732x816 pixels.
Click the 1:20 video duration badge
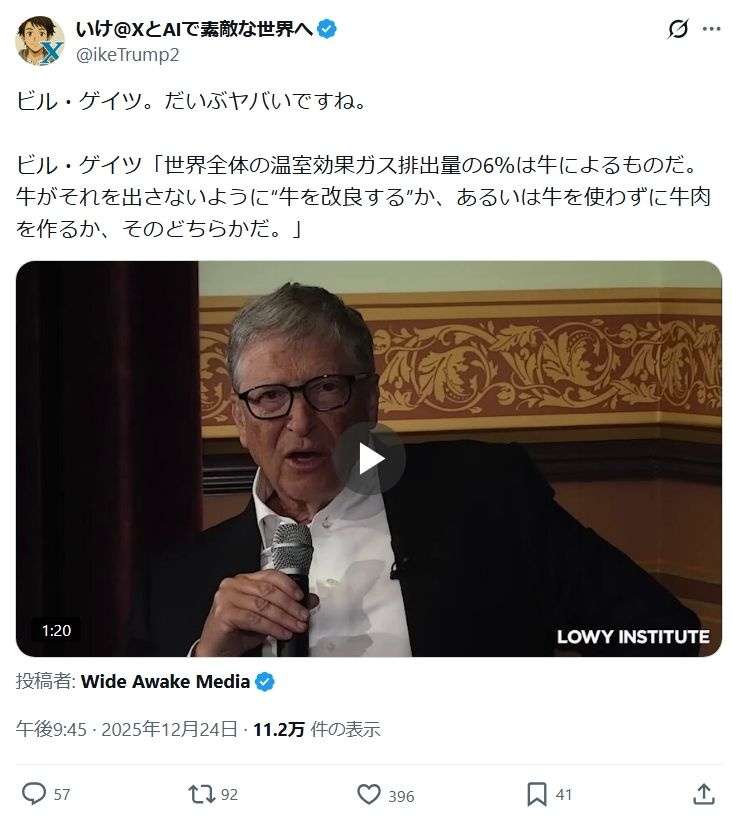pyautogui.click(x=56, y=630)
